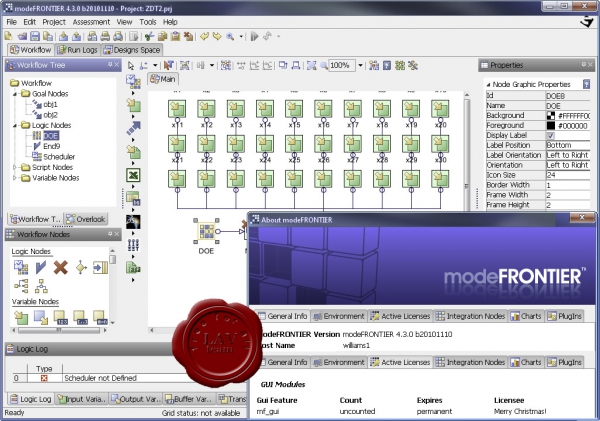Open the upper PlugIns tab in About dialog
Screen dimensions: 600x421
(x=565, y=316)
